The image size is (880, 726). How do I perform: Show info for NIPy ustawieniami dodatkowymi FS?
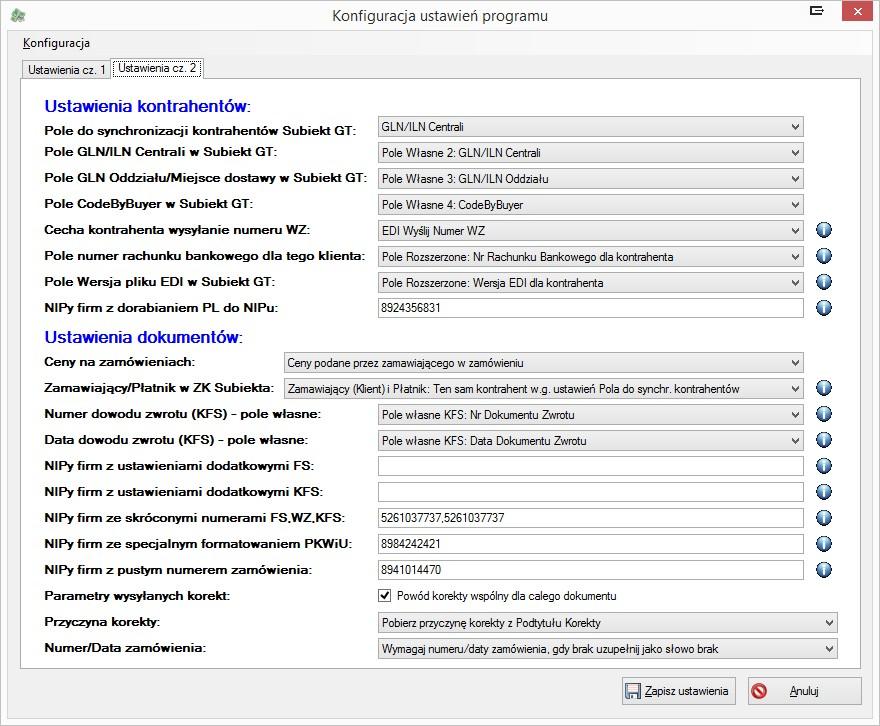pyautogui.click(x=823, y=466)
